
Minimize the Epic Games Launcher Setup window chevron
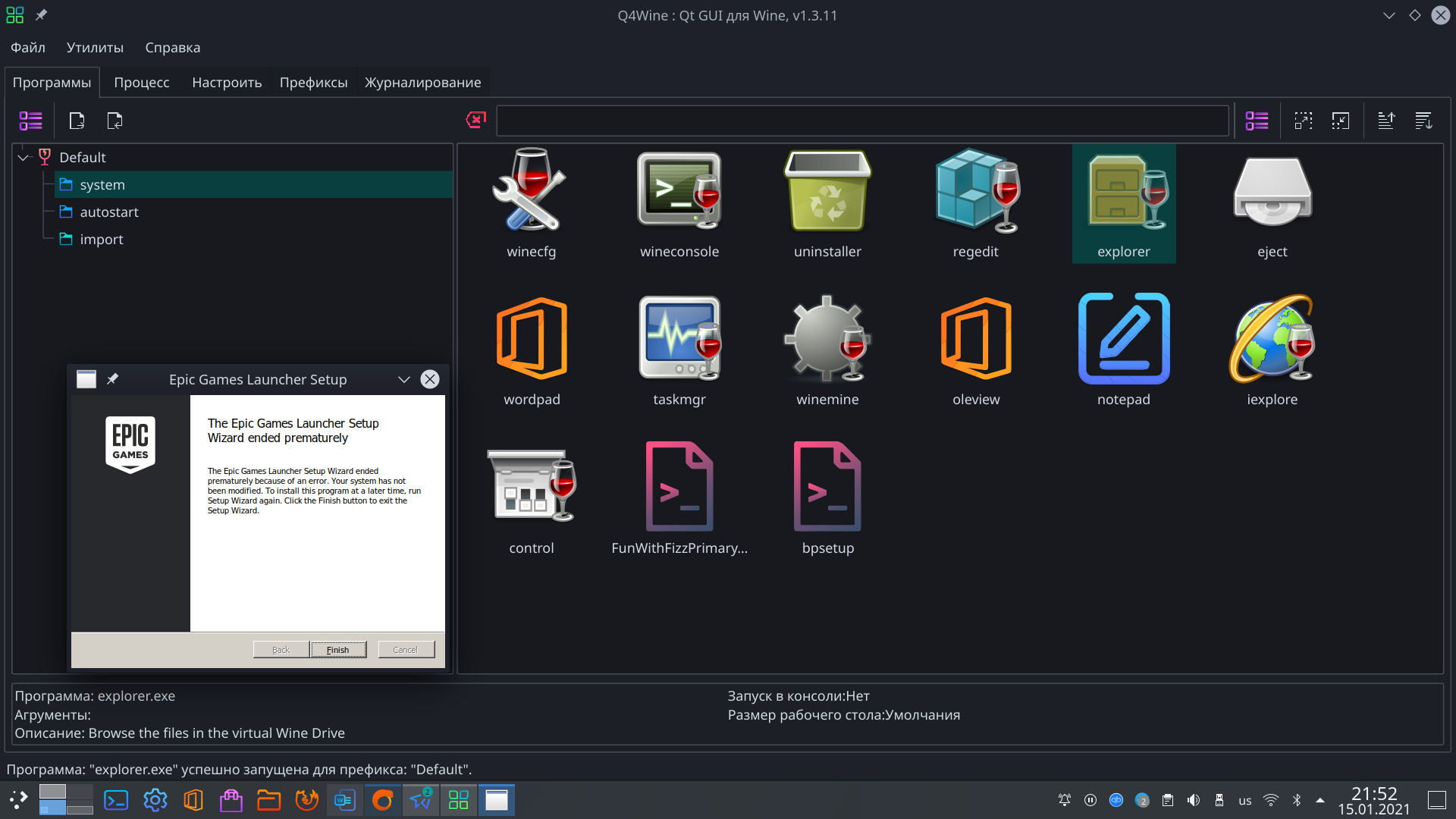click(x=404, y=379)
